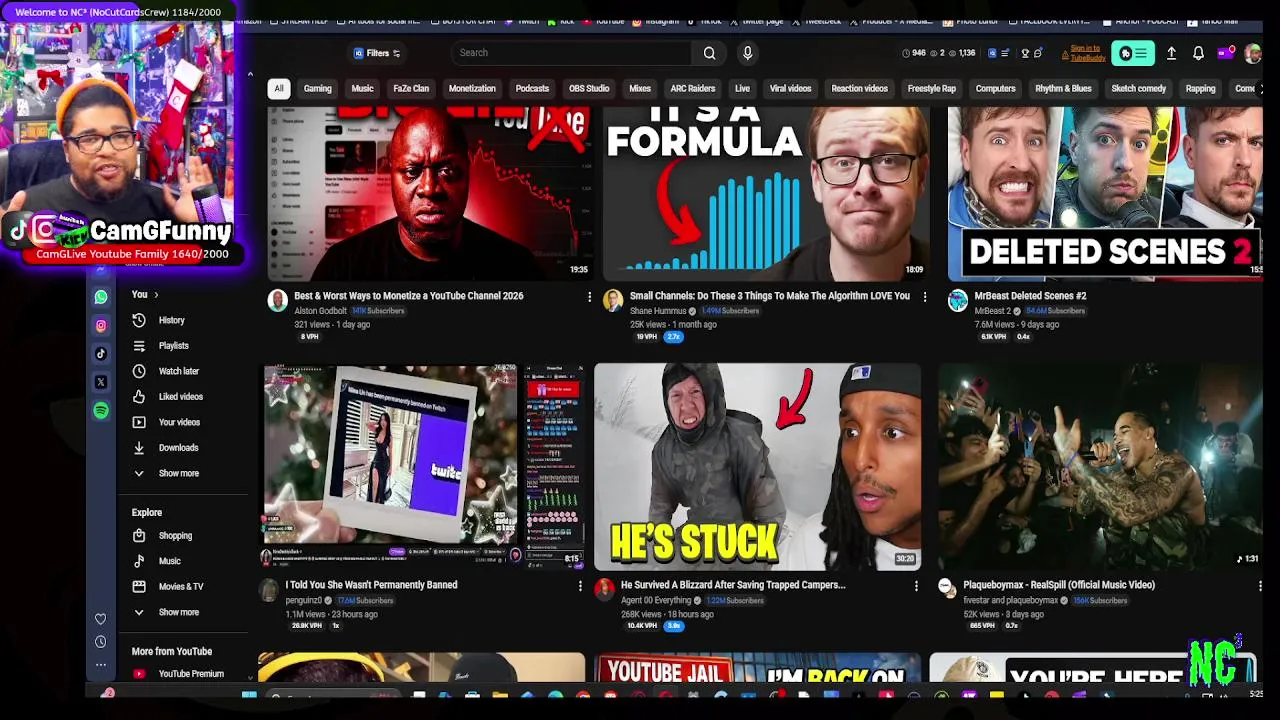Select the Freestyle Rap chip
This screenshot has height=720, width=1280.
coord(932,89)
